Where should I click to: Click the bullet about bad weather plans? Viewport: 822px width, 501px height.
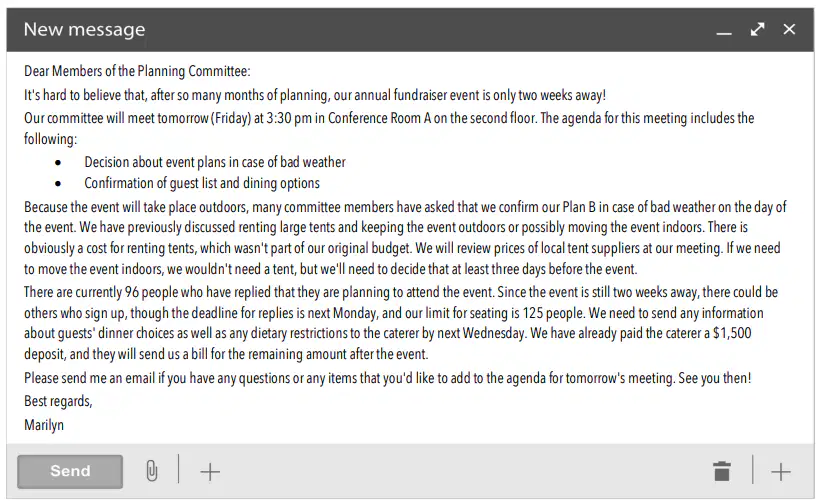coord(215,162)
